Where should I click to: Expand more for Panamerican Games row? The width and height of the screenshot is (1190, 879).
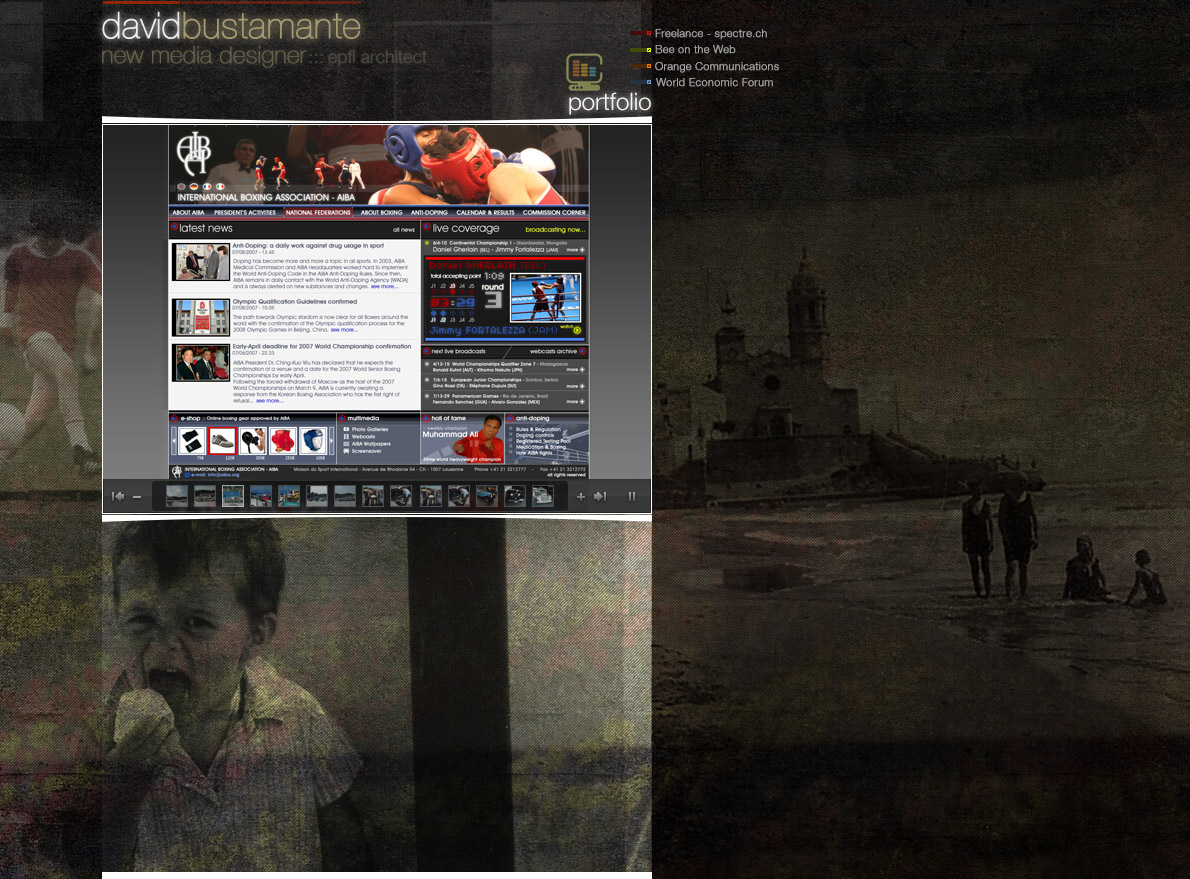576,402
